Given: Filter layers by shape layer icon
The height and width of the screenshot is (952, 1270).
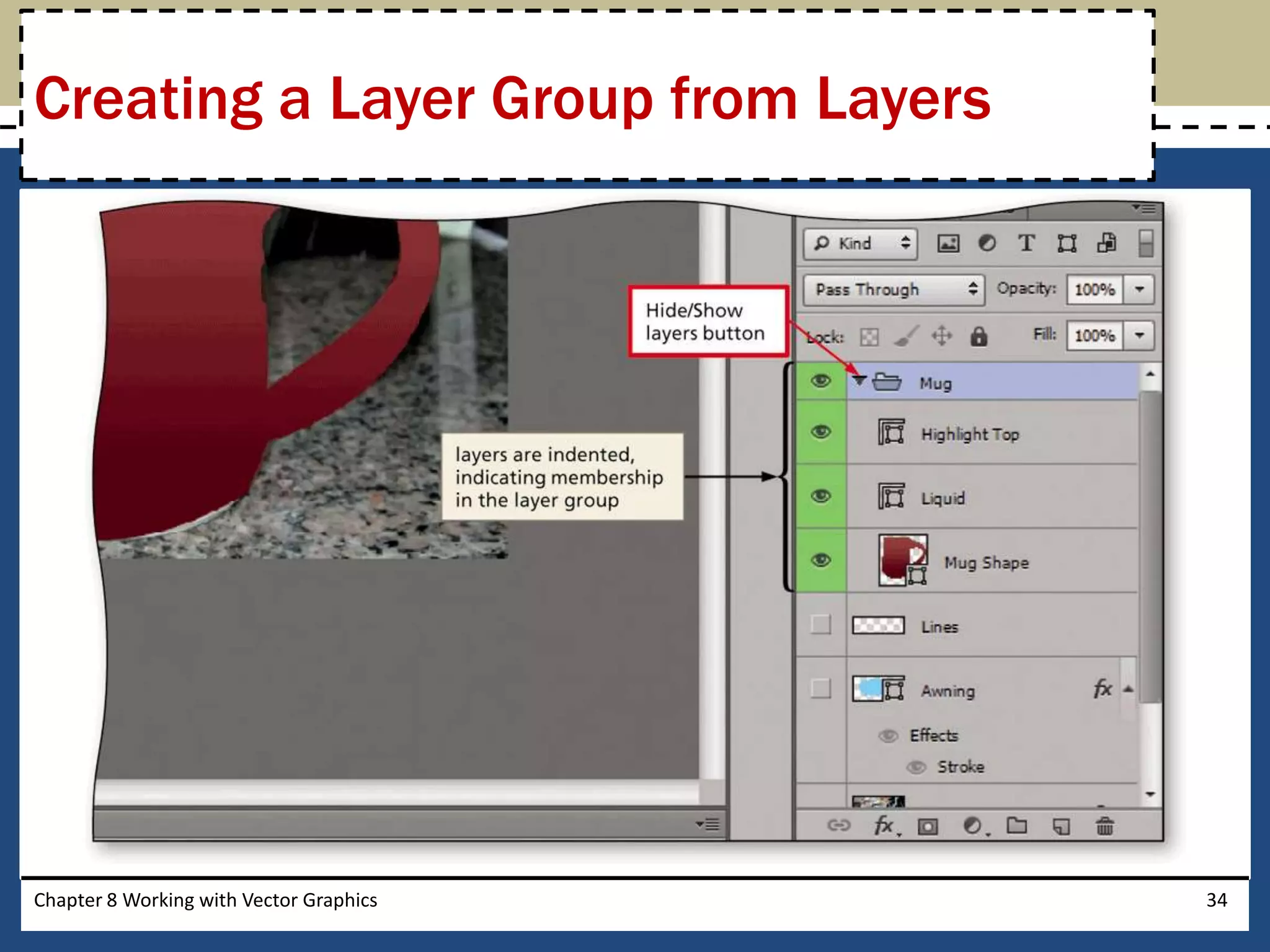Looking at the screenshot, I should [1067, 244].
